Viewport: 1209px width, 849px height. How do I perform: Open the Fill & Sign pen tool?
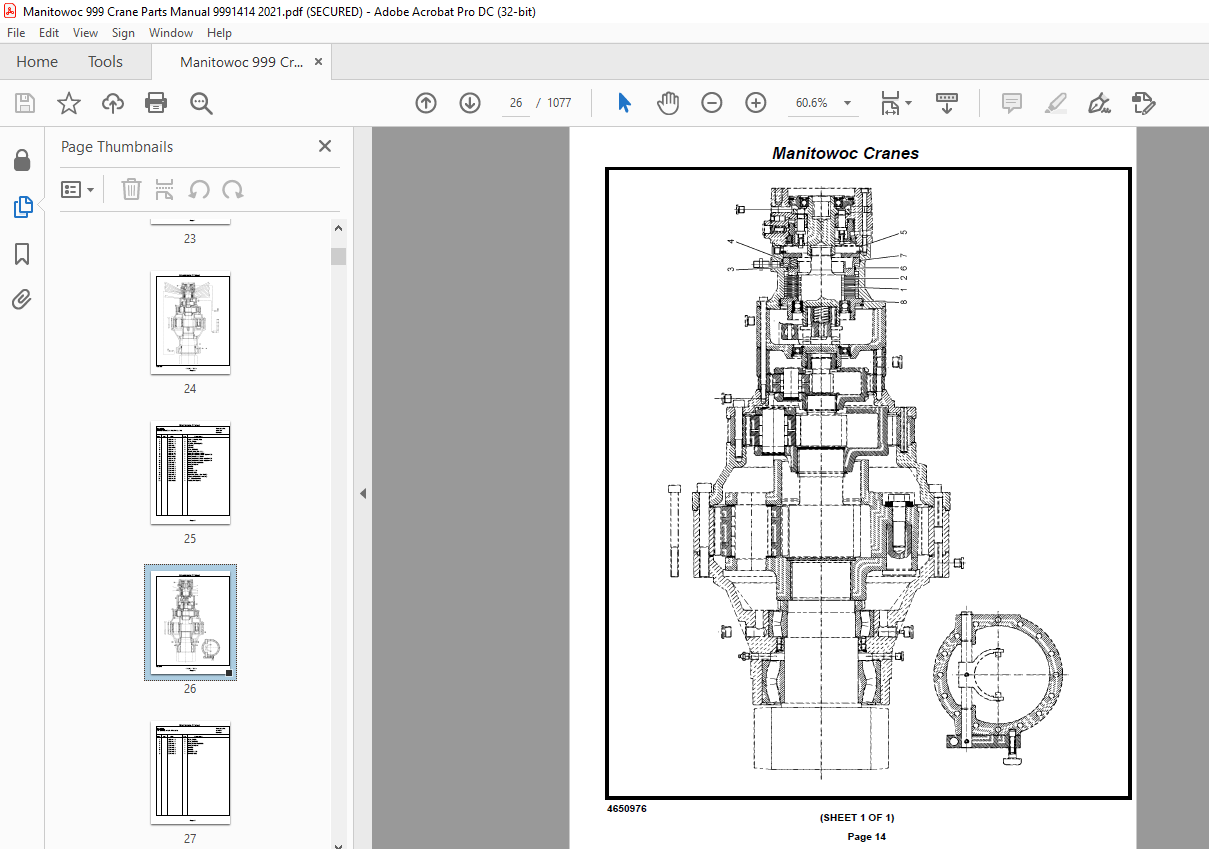tap(1099, 103)
